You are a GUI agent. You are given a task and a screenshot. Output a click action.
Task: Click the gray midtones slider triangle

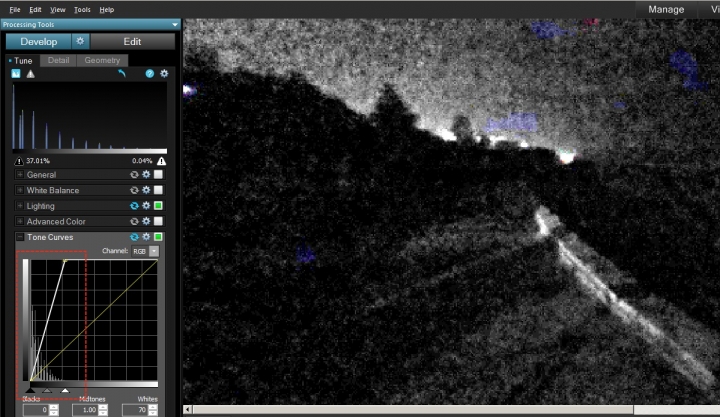pyautogui.click(x=47, y=391)
